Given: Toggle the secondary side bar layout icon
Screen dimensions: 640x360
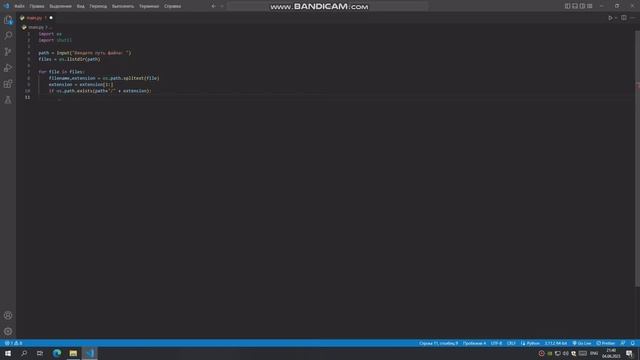Looking at the screenshot, I should pyautogui.click(x=582, y=6).
